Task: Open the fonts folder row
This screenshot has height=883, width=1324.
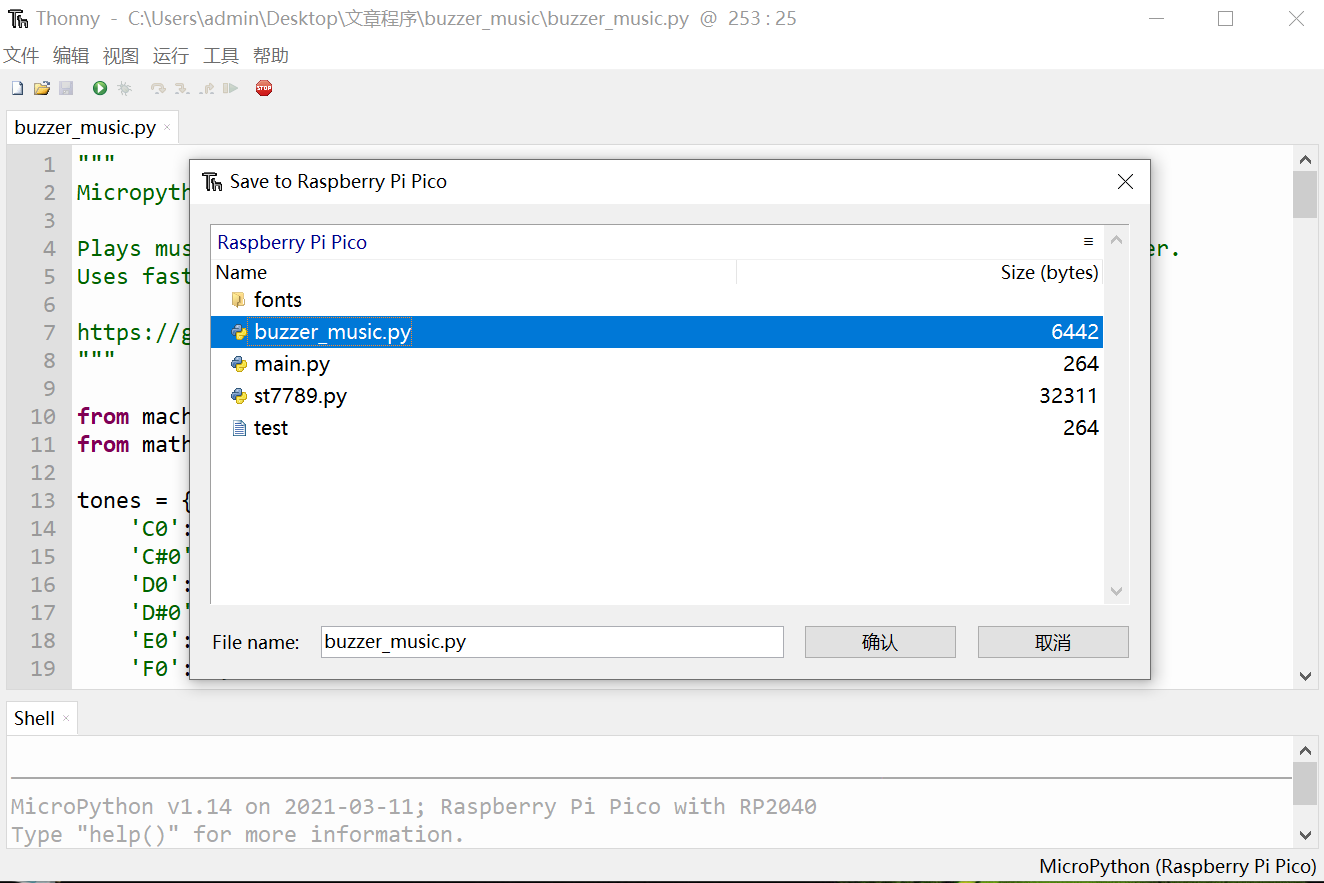Action: pos(657,300)
